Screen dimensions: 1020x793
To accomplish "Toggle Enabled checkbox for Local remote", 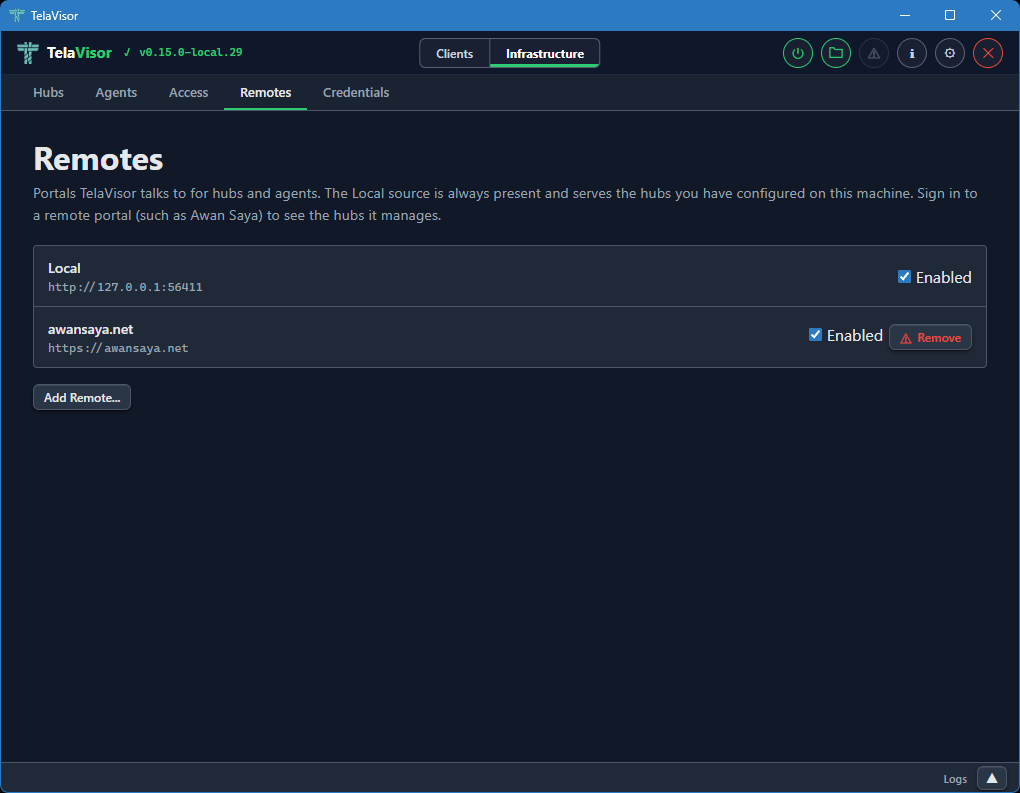I will tap(904, 277).
